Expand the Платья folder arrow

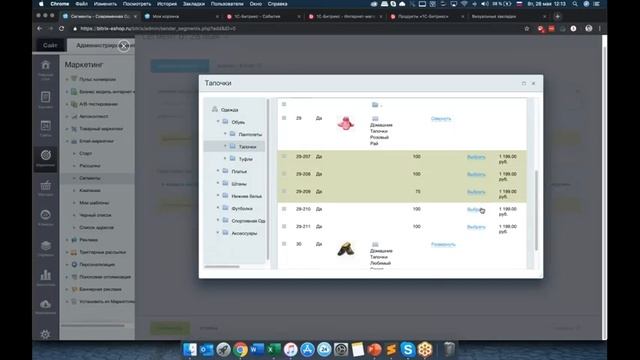pos(218,171)
